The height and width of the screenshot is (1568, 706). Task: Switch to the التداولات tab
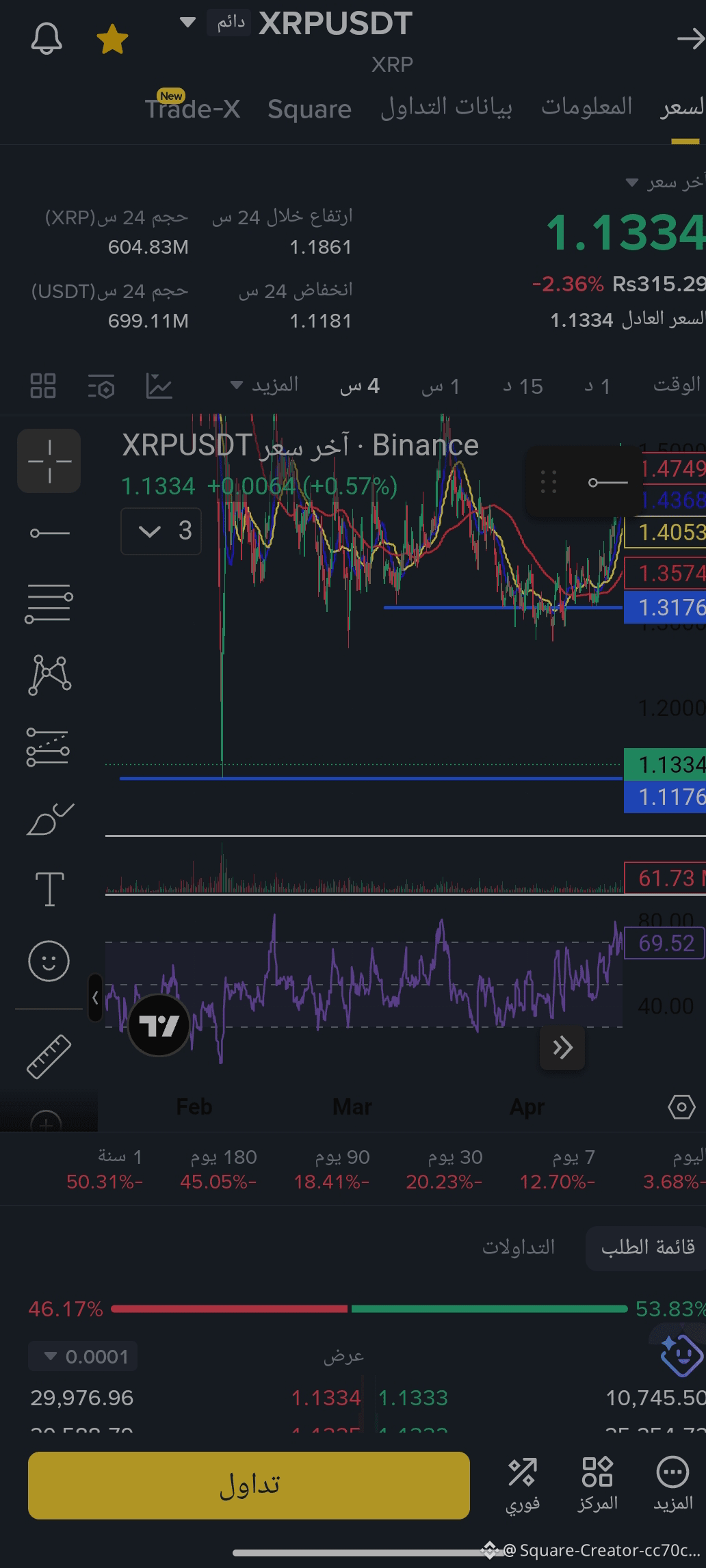pos(519,1247)
